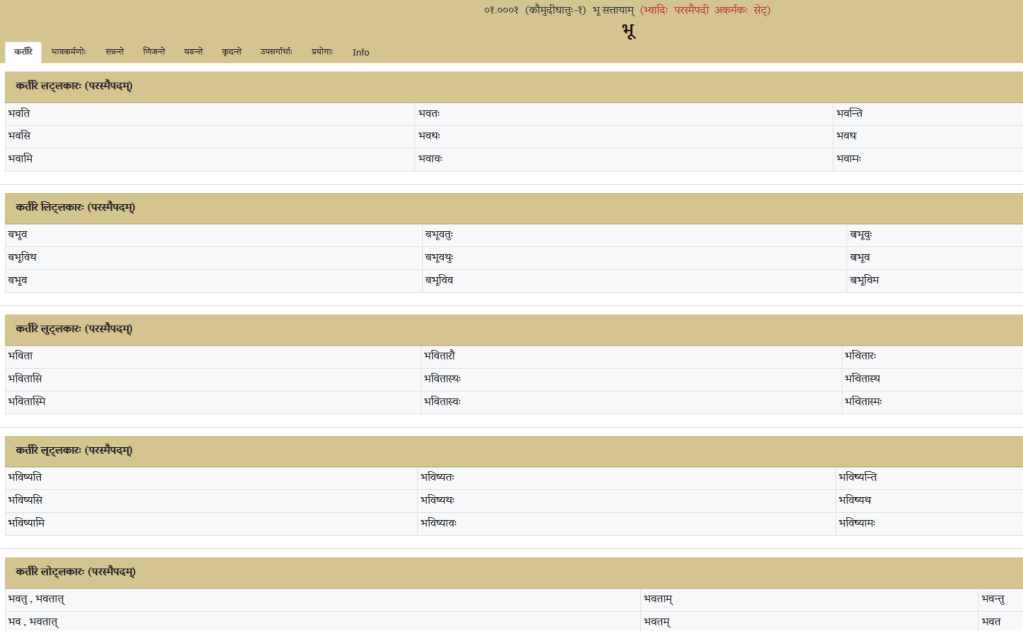Show the उपसर्गार्थाः tab
The width and height of the screenshot is (1023, 631).
tap(276, 52)
